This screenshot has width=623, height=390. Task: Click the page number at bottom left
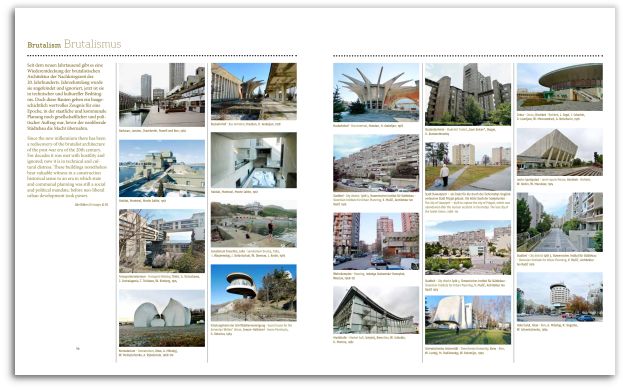pyautogui.click(x=78, y=349)
